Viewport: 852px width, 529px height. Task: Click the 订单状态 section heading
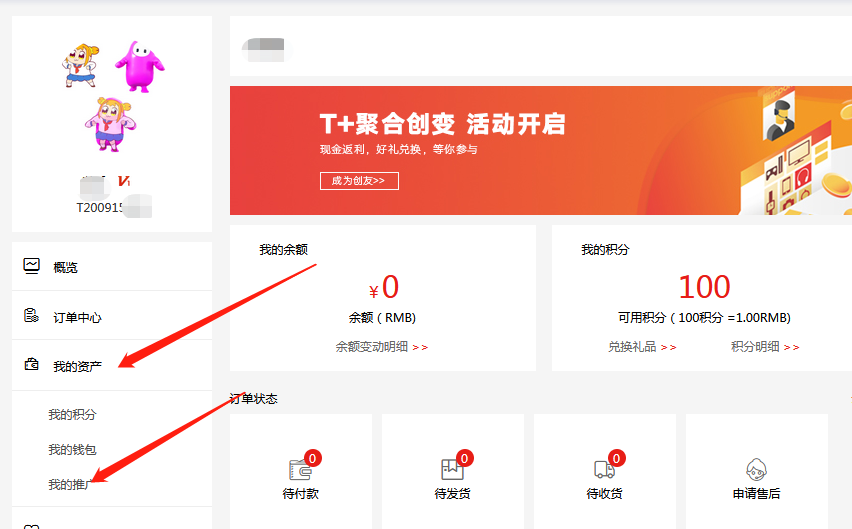(253, 399)
